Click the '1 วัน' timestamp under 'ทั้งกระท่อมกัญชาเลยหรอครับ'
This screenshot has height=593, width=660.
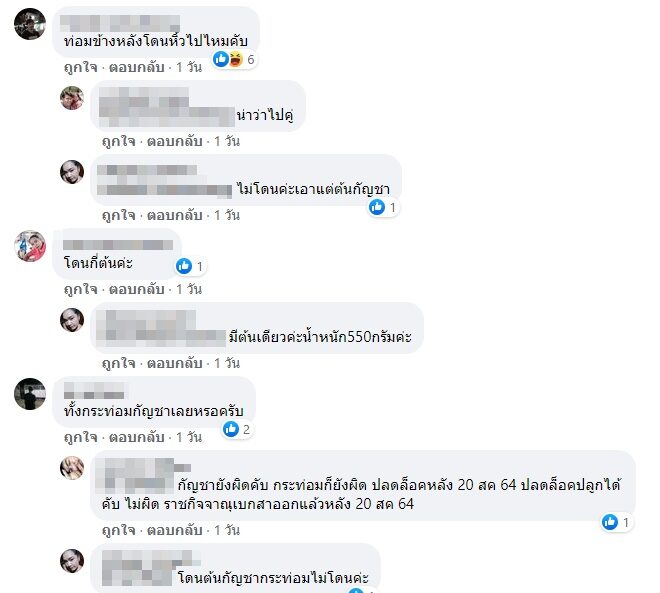click(x=189, y=437)
